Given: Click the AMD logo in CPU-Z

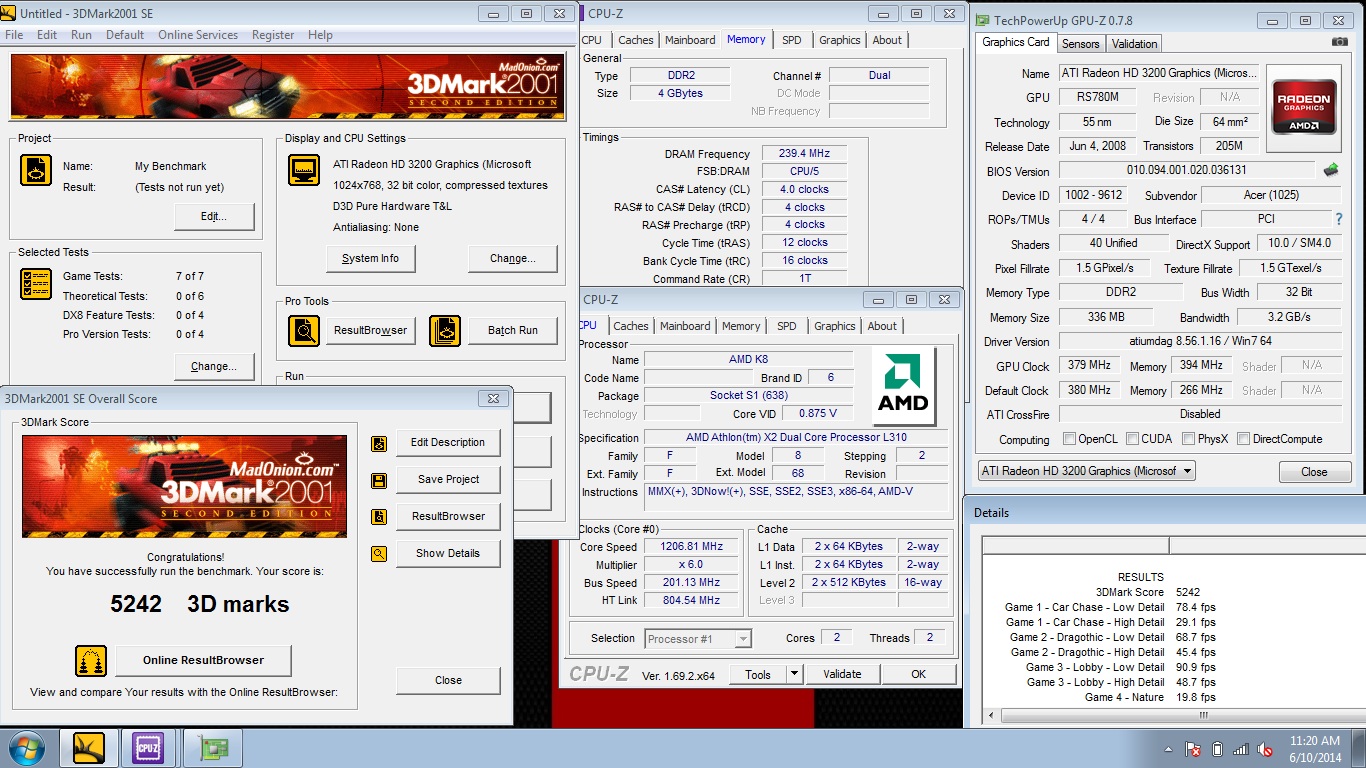Looking at the screenshot, I should coord(904,386).
